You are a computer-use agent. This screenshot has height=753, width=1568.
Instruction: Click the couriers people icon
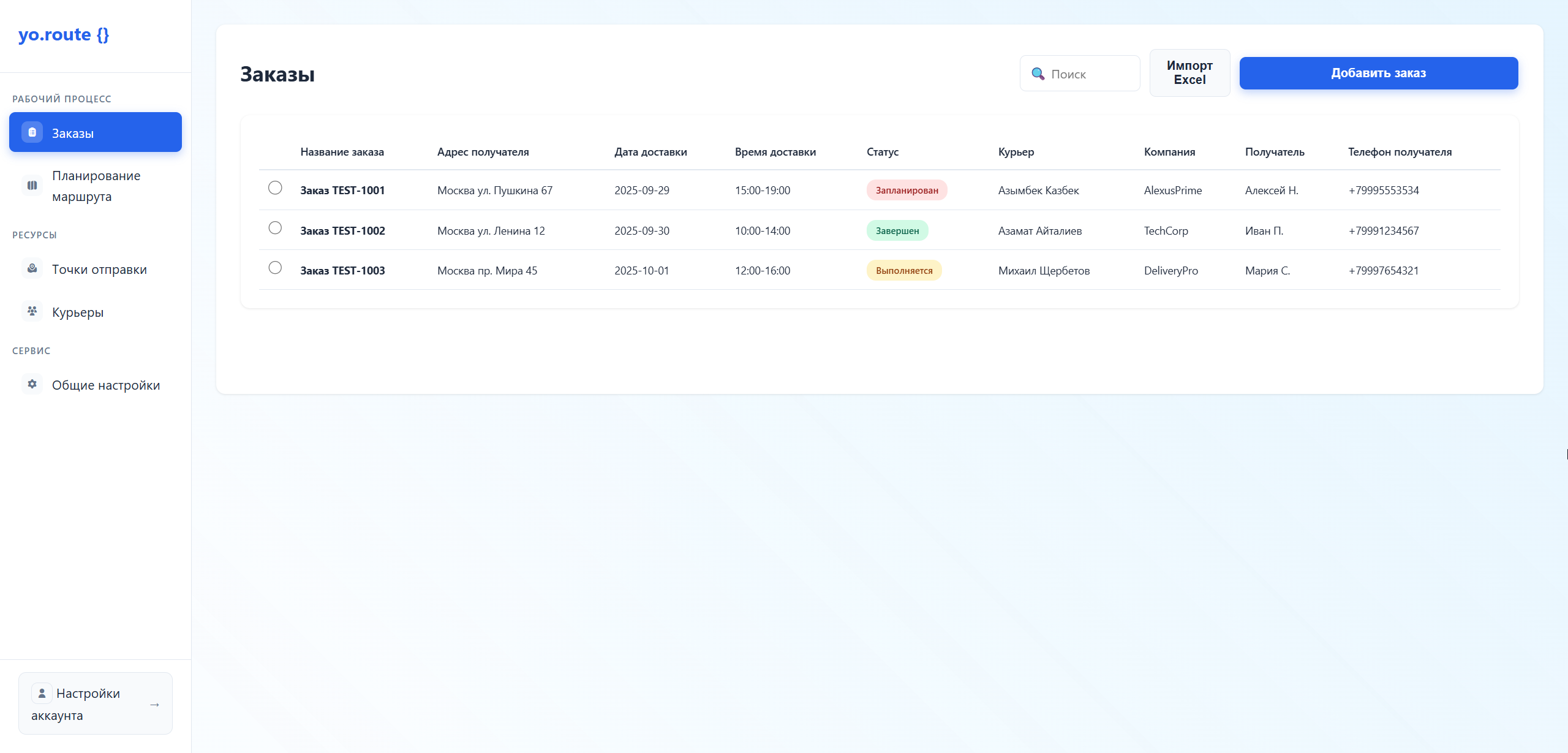pyautogui.click(x=32, y=311)
